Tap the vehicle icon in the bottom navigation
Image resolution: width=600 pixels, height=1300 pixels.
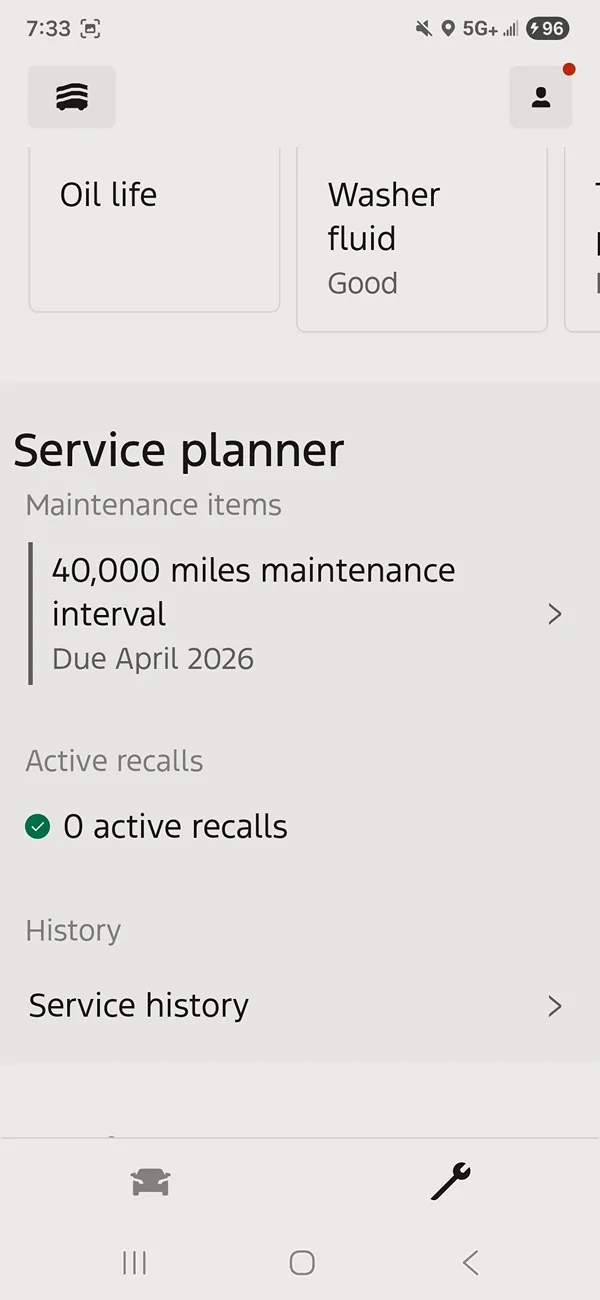[x=150, y=1183]
